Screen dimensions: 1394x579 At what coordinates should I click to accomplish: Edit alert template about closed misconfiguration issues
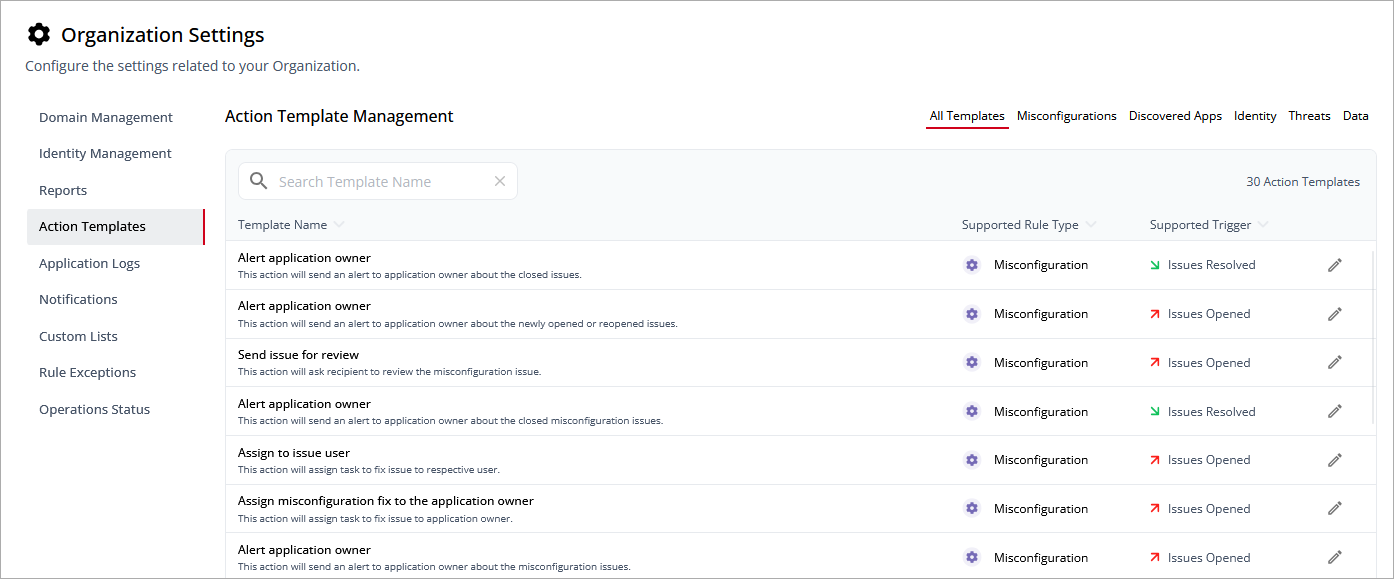tap(1334, 411)
